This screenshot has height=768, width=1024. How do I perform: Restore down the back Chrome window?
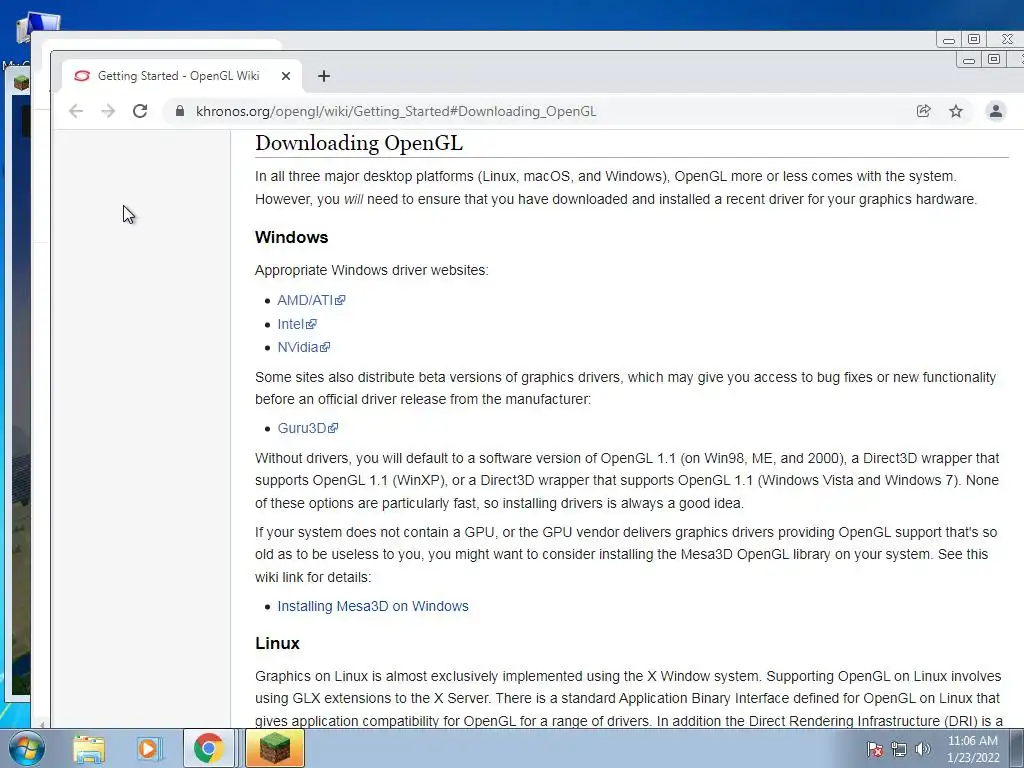click(x=973, y=39)
